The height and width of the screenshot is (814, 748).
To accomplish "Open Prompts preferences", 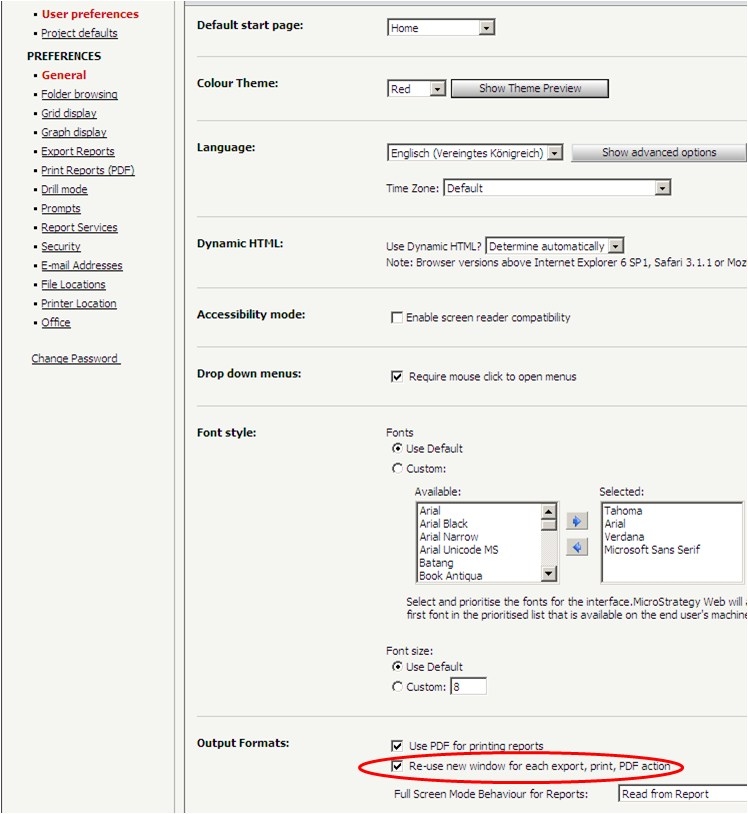I will tap(61, 209).
